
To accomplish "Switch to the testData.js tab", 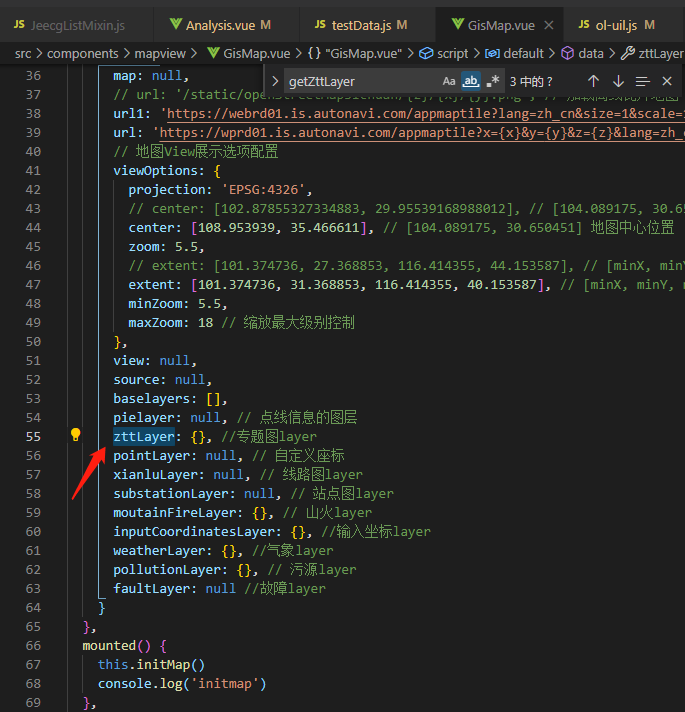I will [361, 25].
